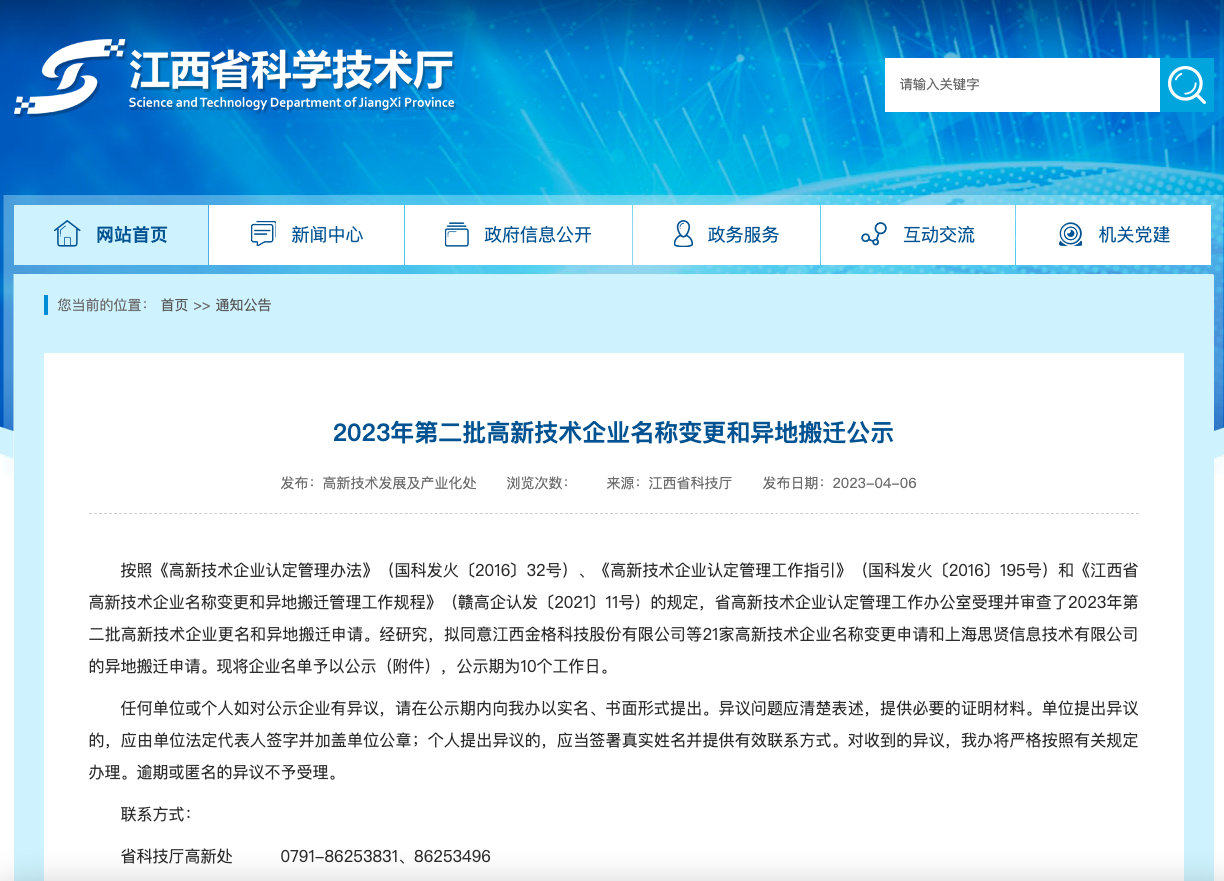The image size is (1224, 881).
Task: Click the publish date 2023-04-06
Action: 875,483
